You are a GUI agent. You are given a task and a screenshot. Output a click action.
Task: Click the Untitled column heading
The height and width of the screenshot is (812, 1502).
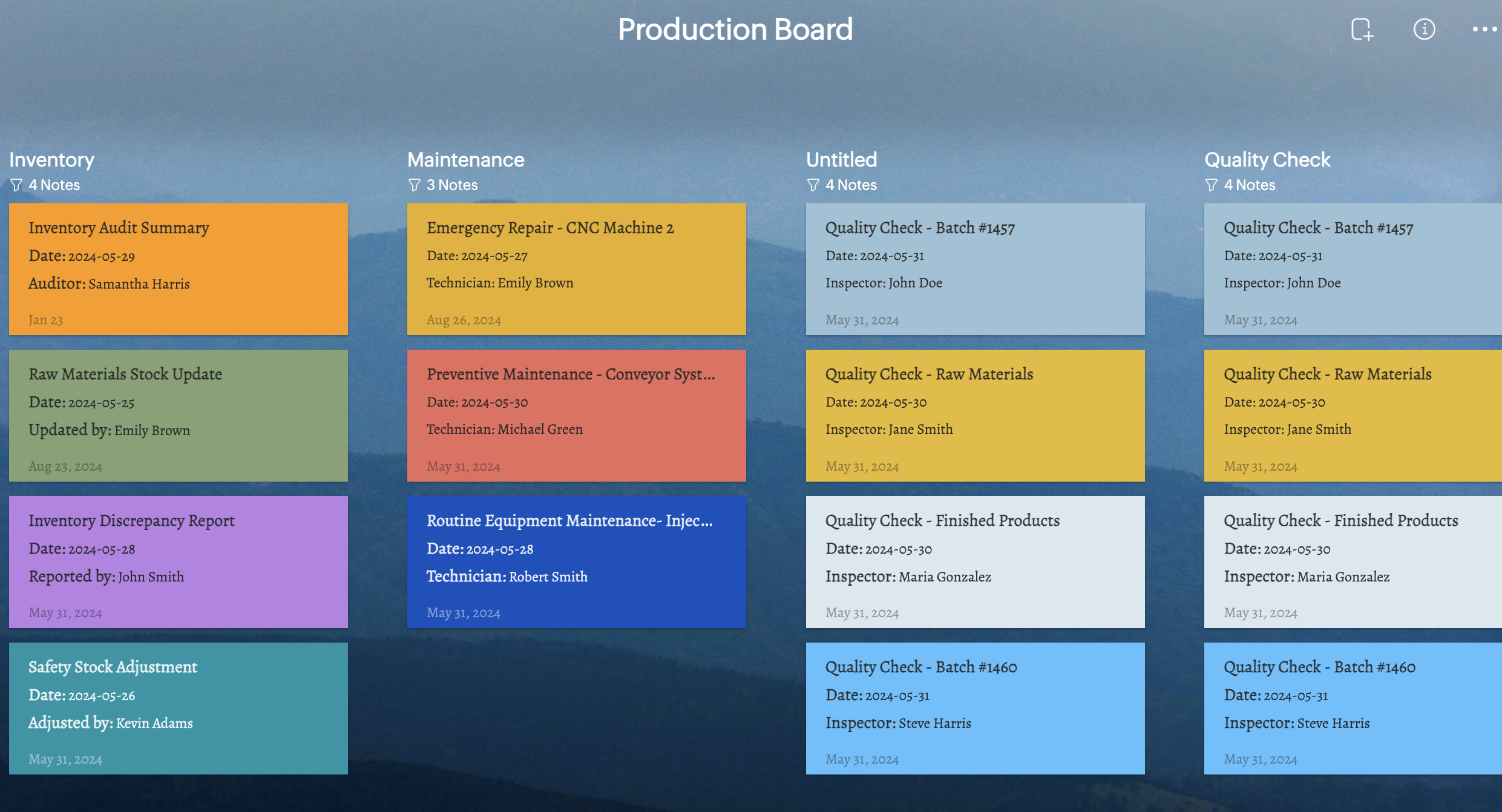tap(841, 160)
